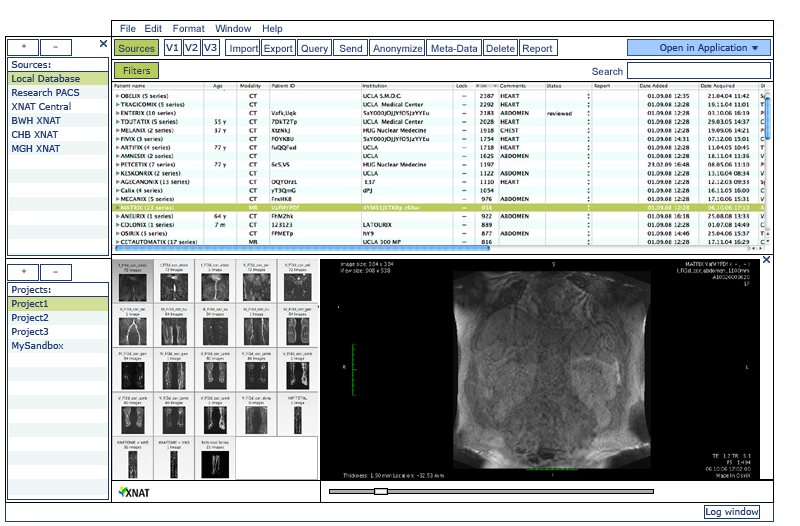The width and height of the screenshot is (800, 526).
Task: Click the plus button above Sources list
Action: pos(24,47)
